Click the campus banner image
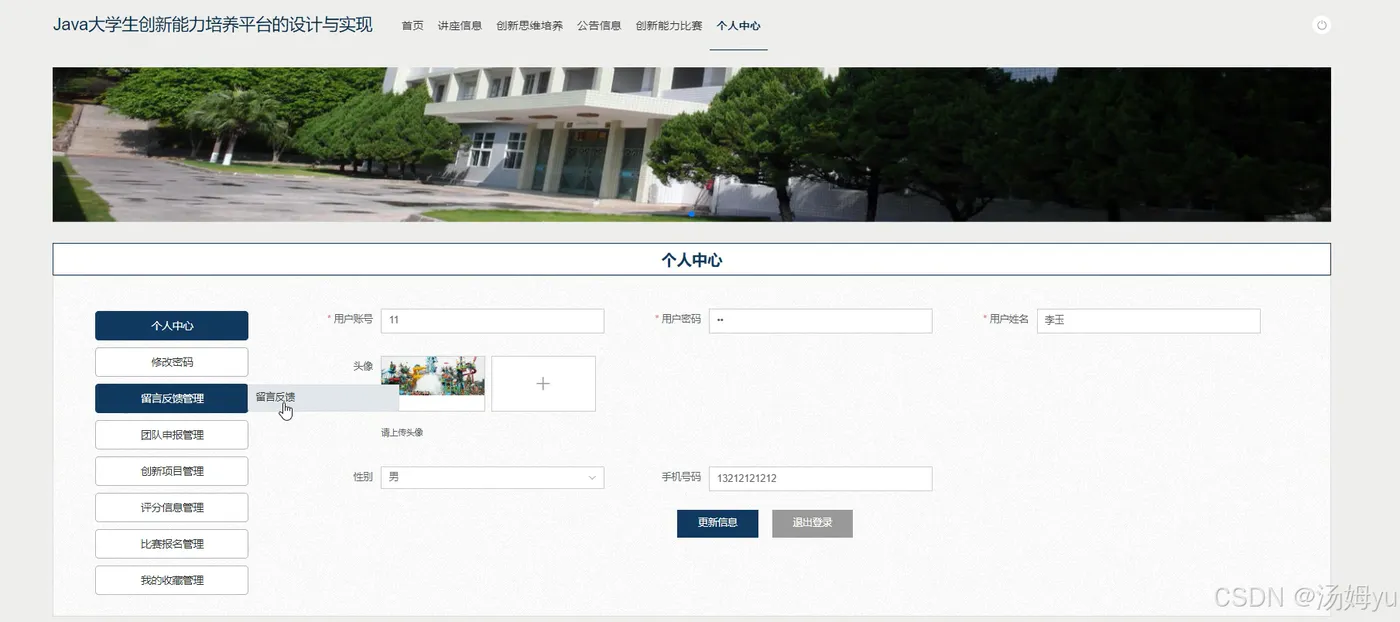 point(691,144)
